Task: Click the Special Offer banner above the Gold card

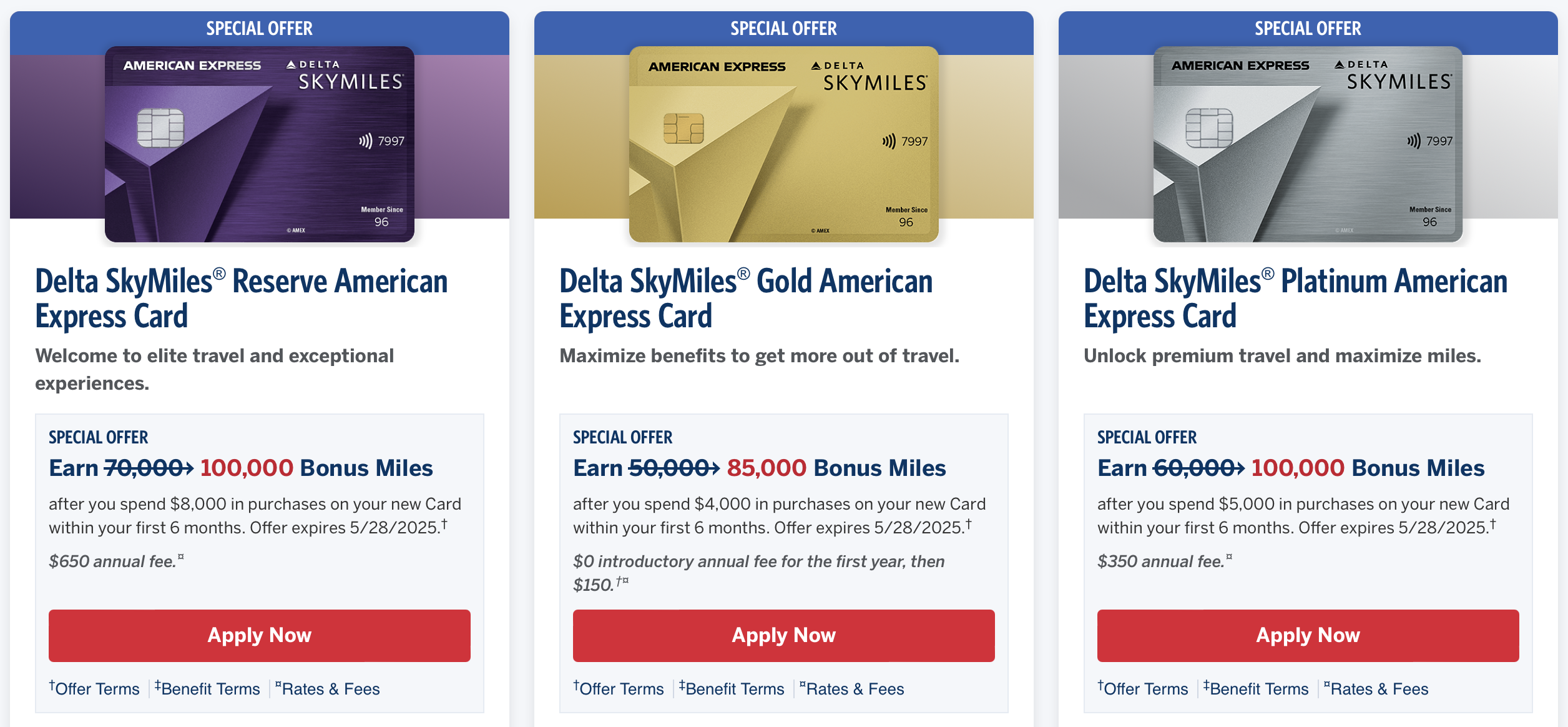Action: coord(784,29)
